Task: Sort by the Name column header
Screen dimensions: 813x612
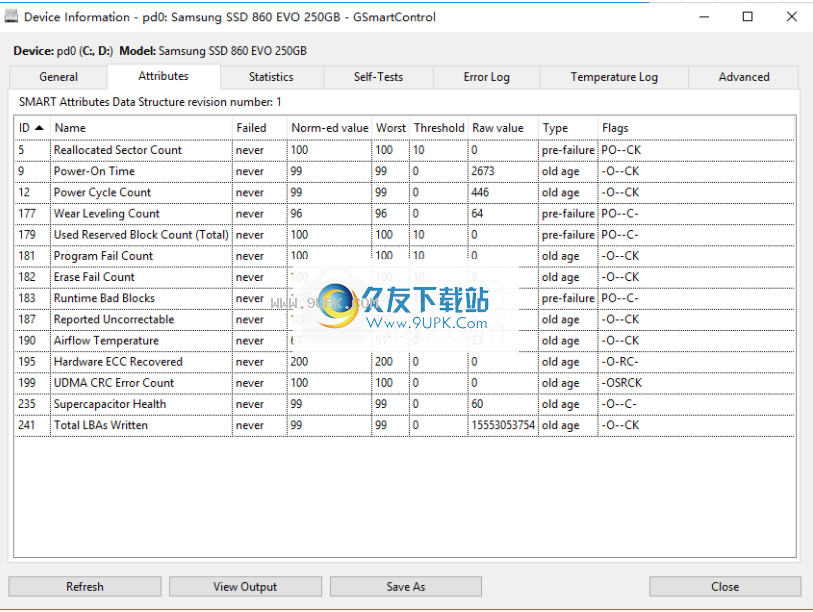Action: click(141, 128)
